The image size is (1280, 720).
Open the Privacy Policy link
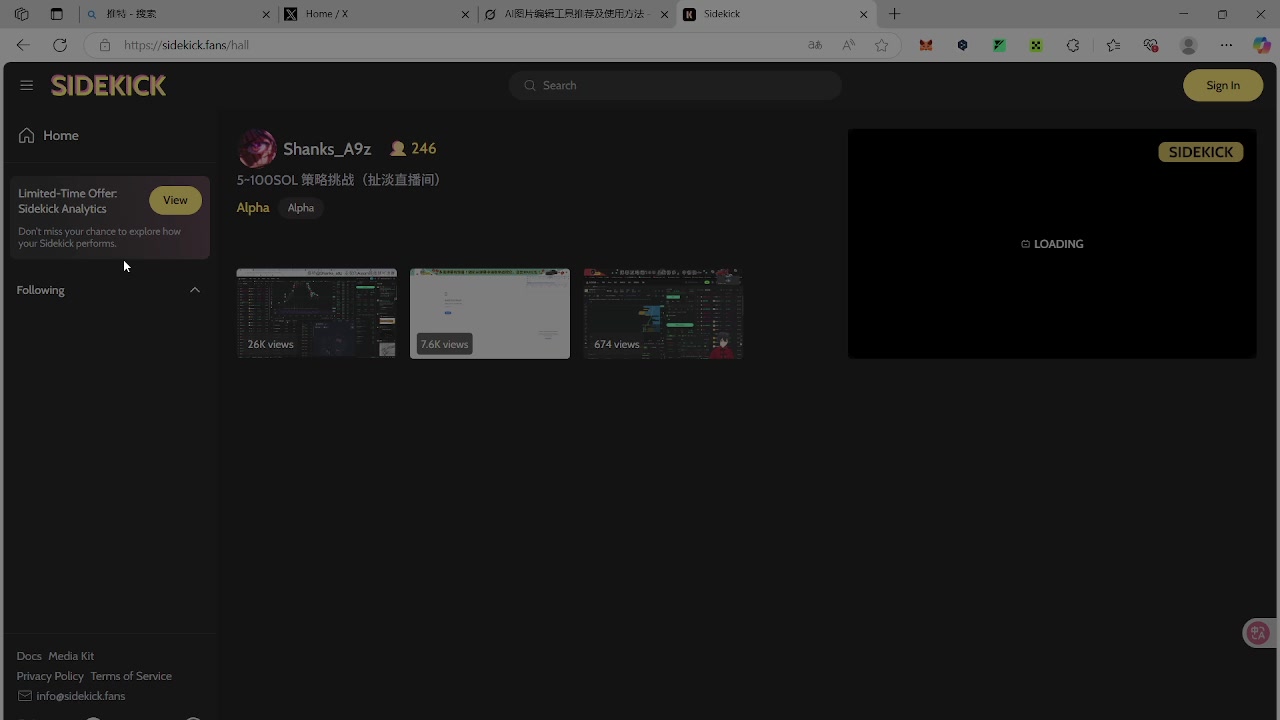click(50, 676)
